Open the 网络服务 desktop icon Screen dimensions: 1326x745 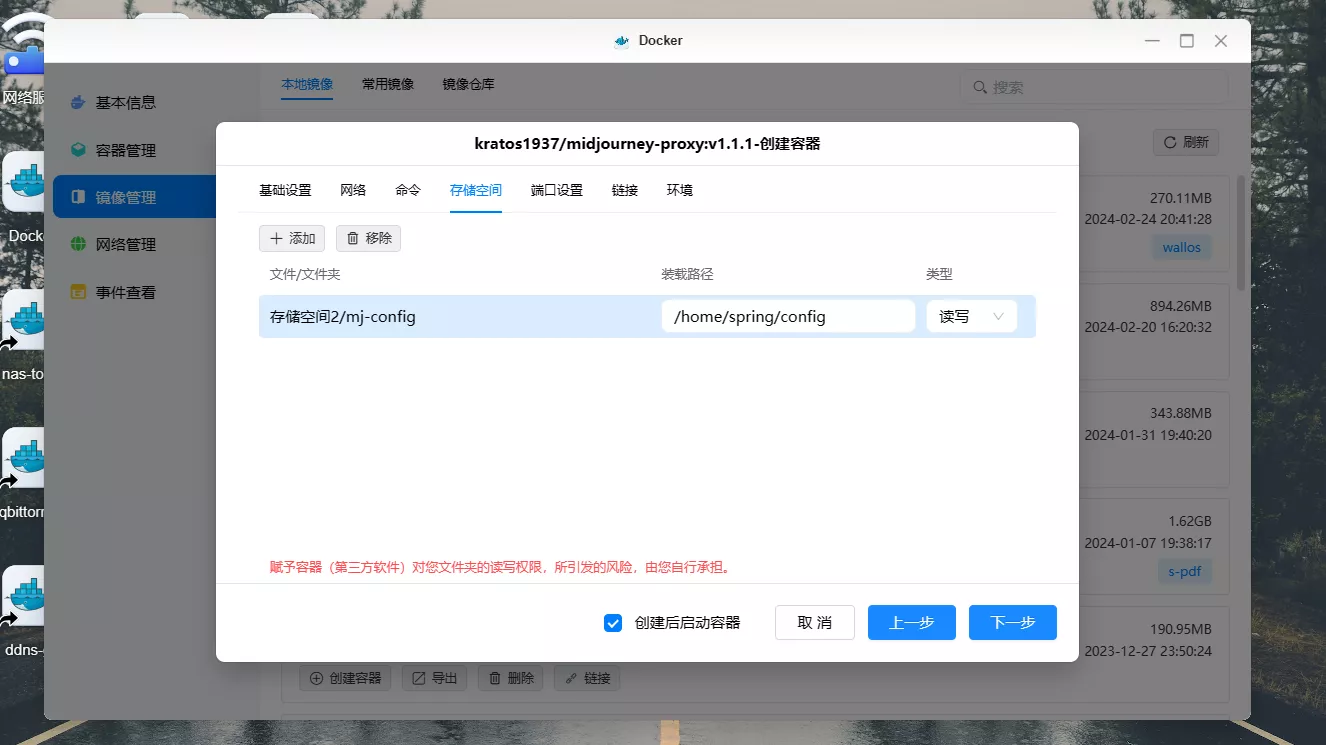(24, 60)
